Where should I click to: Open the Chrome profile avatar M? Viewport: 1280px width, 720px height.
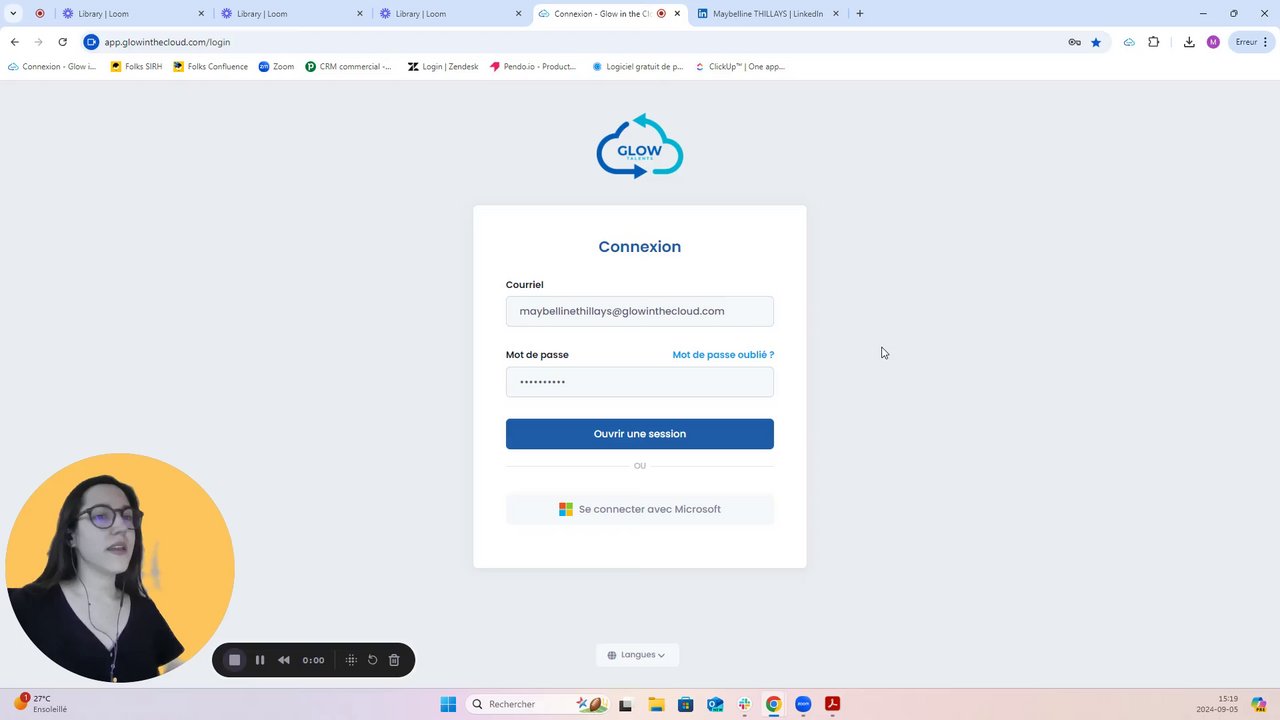coord(1213,42)
